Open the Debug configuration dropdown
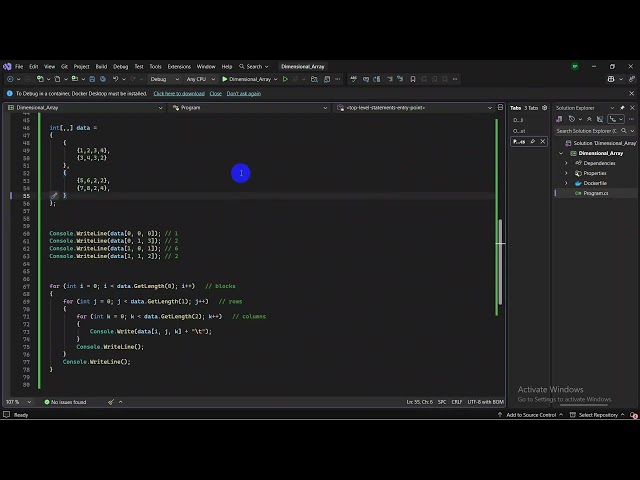640x480 pixels. [165, 79]
